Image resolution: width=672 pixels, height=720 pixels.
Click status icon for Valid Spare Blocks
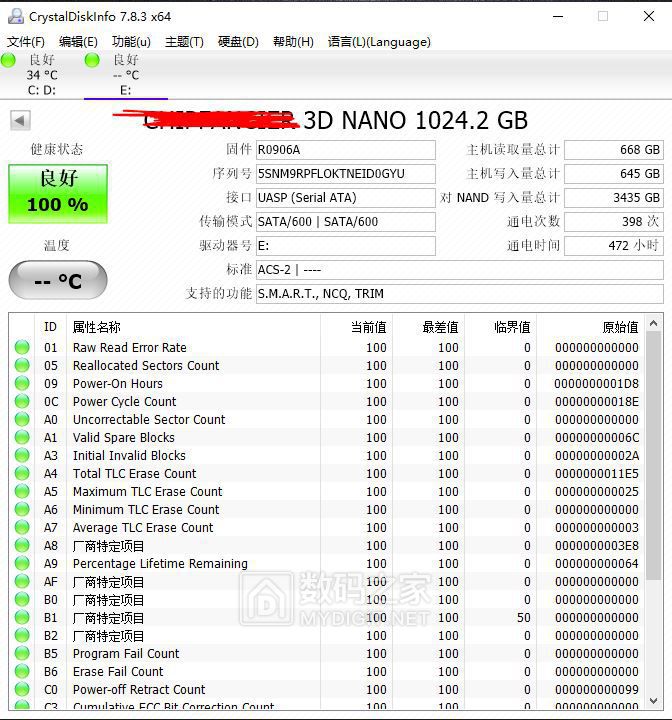22,437
